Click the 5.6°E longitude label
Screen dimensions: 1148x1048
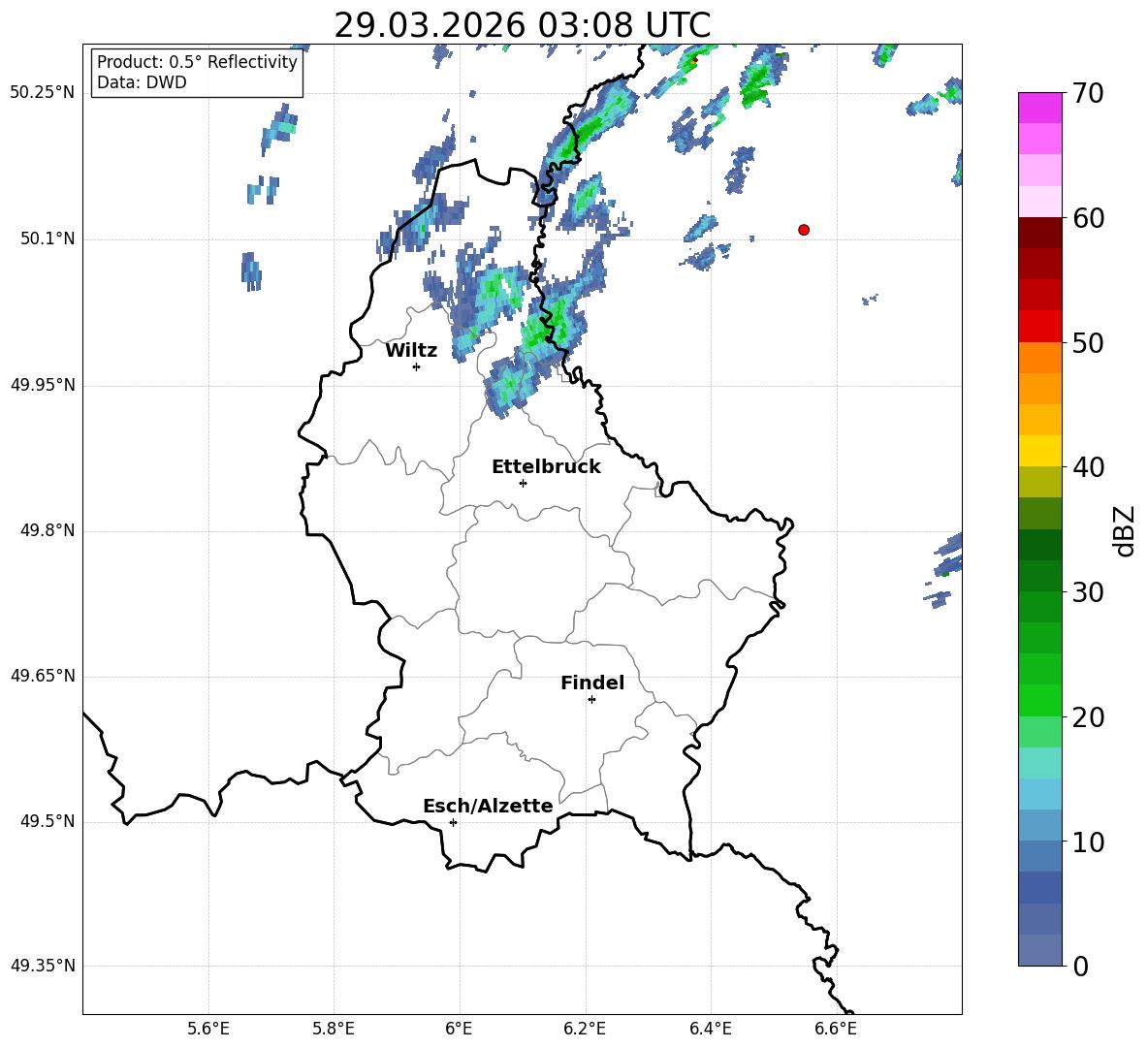(208, 1029)
